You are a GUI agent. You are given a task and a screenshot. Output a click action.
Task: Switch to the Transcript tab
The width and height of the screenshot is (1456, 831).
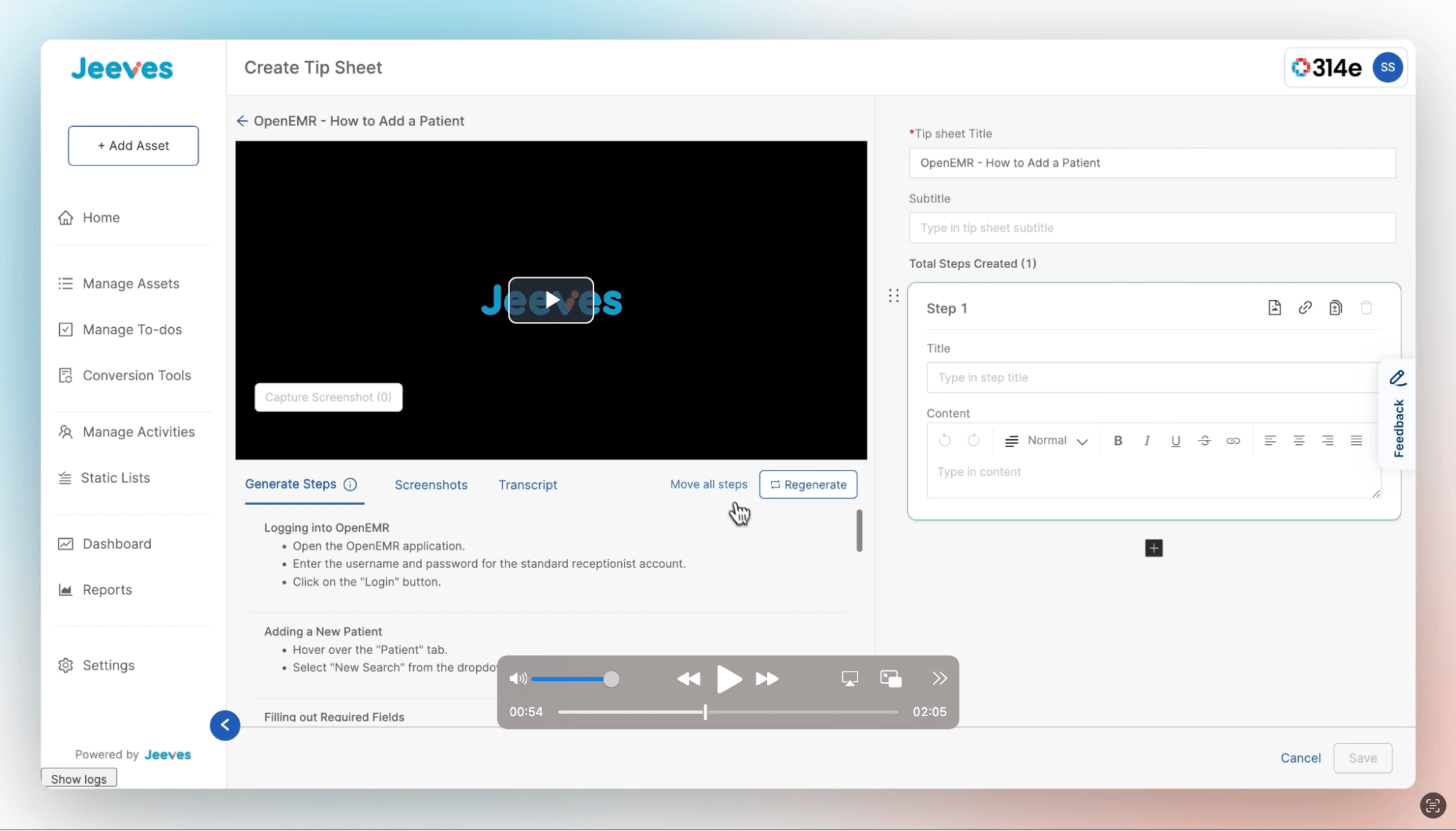coord(528,485)
